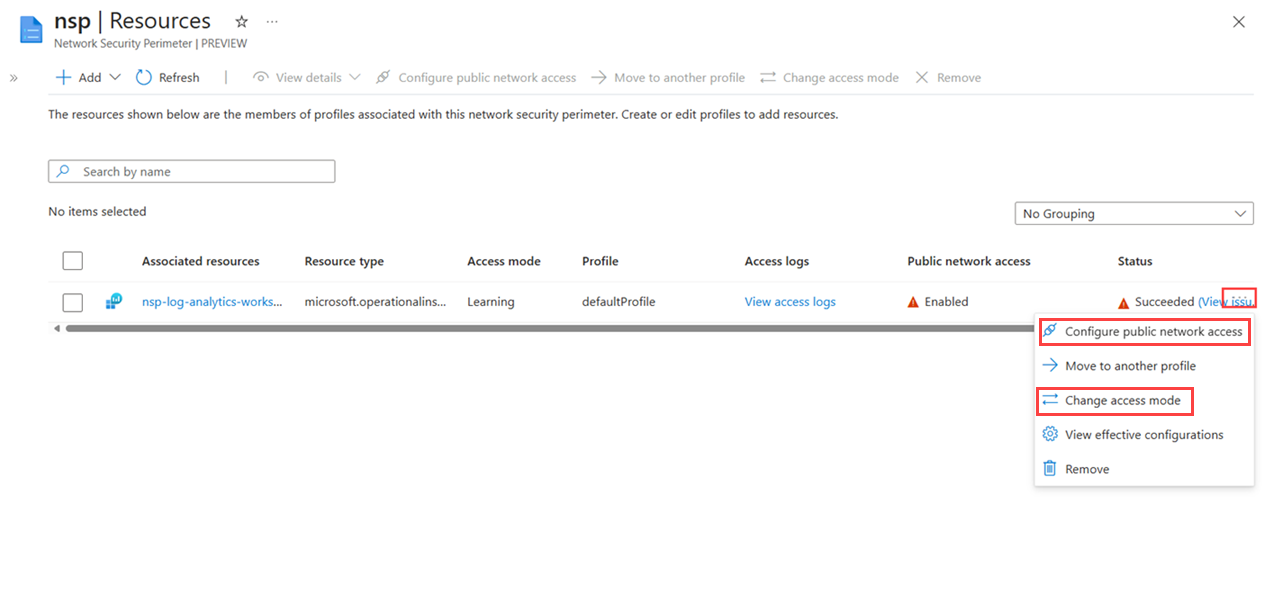Expand the left navigation chevrons
The height and width of the screenshot is (611, 1273).
13,78
